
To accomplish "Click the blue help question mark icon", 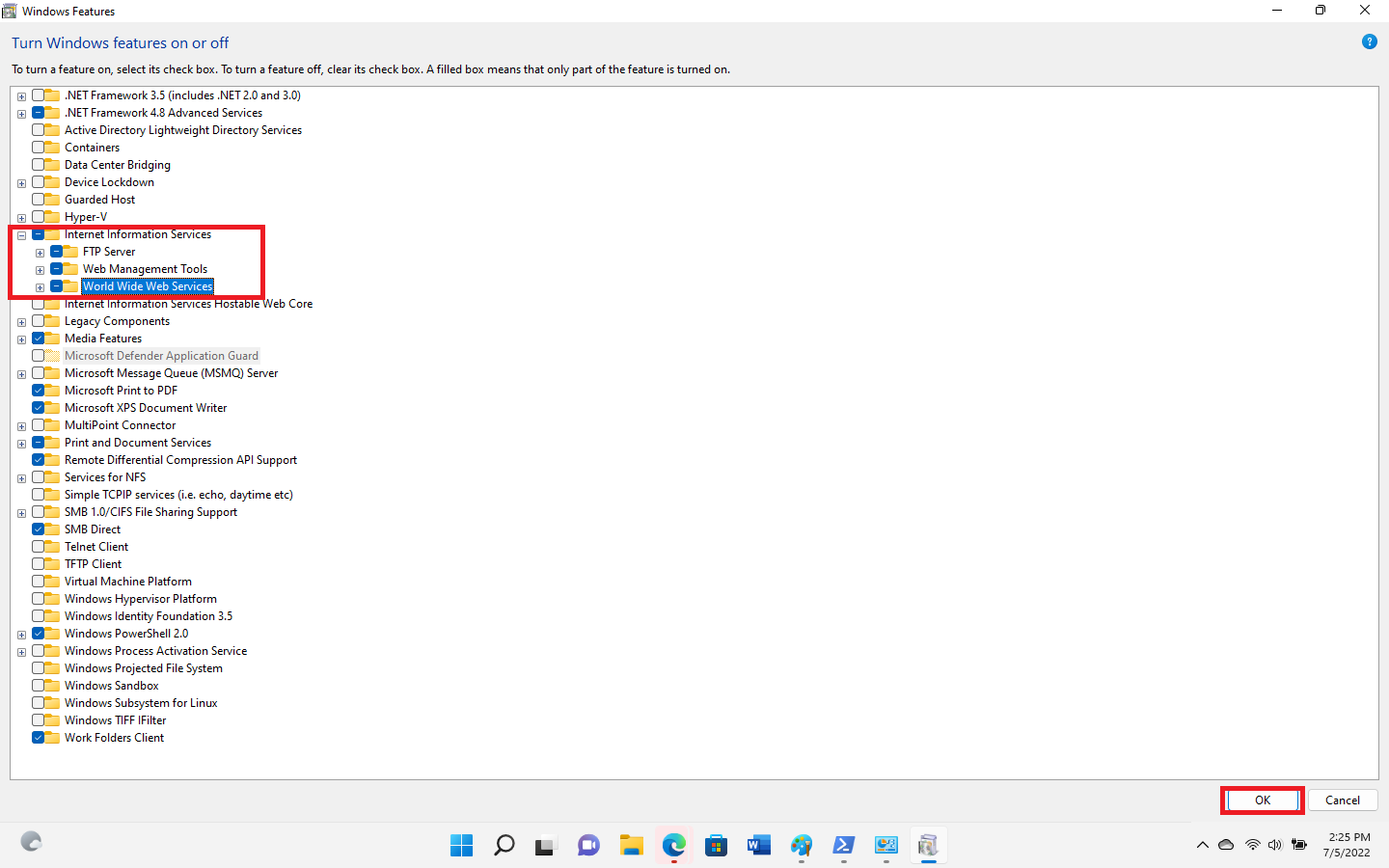I will click(1369, 41).
